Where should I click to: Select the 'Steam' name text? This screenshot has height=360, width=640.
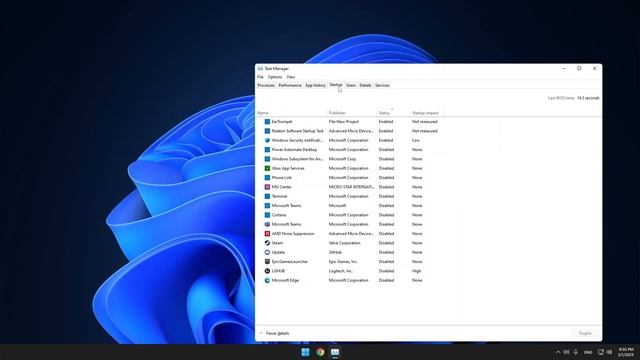click(277, 243)
